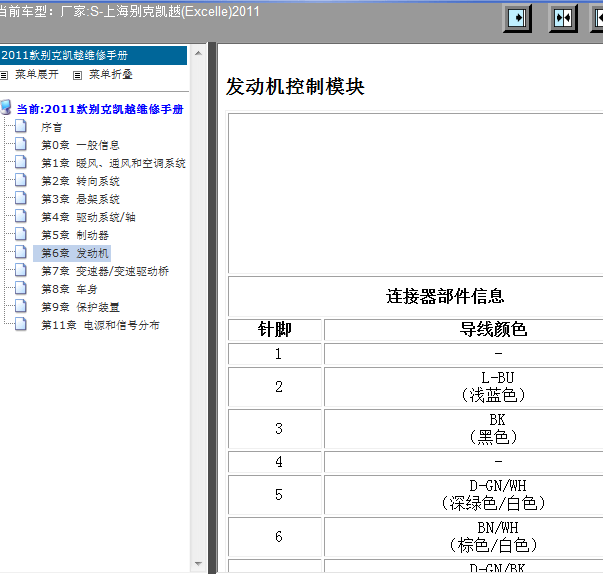603x574 pixels.
Task: Open the 序言 tree entry
Action: [52, 127]
